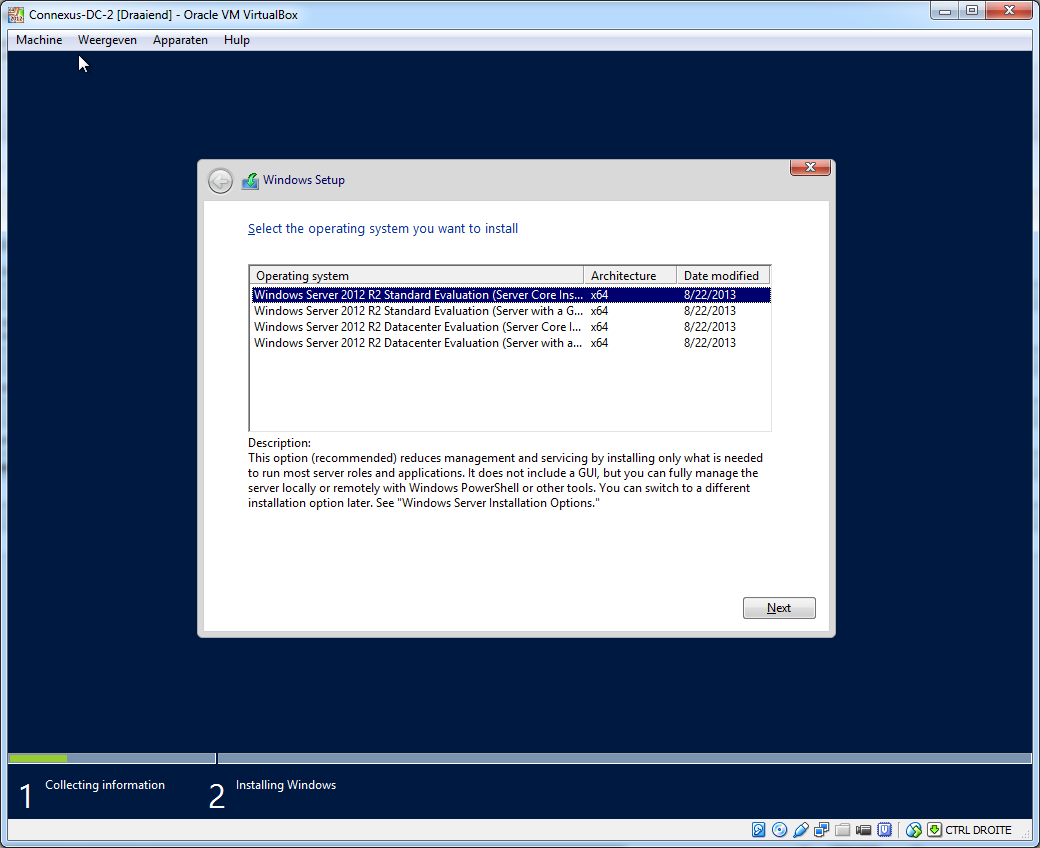
Task: Click the Windows Setup back arrow
Action: 220,180
